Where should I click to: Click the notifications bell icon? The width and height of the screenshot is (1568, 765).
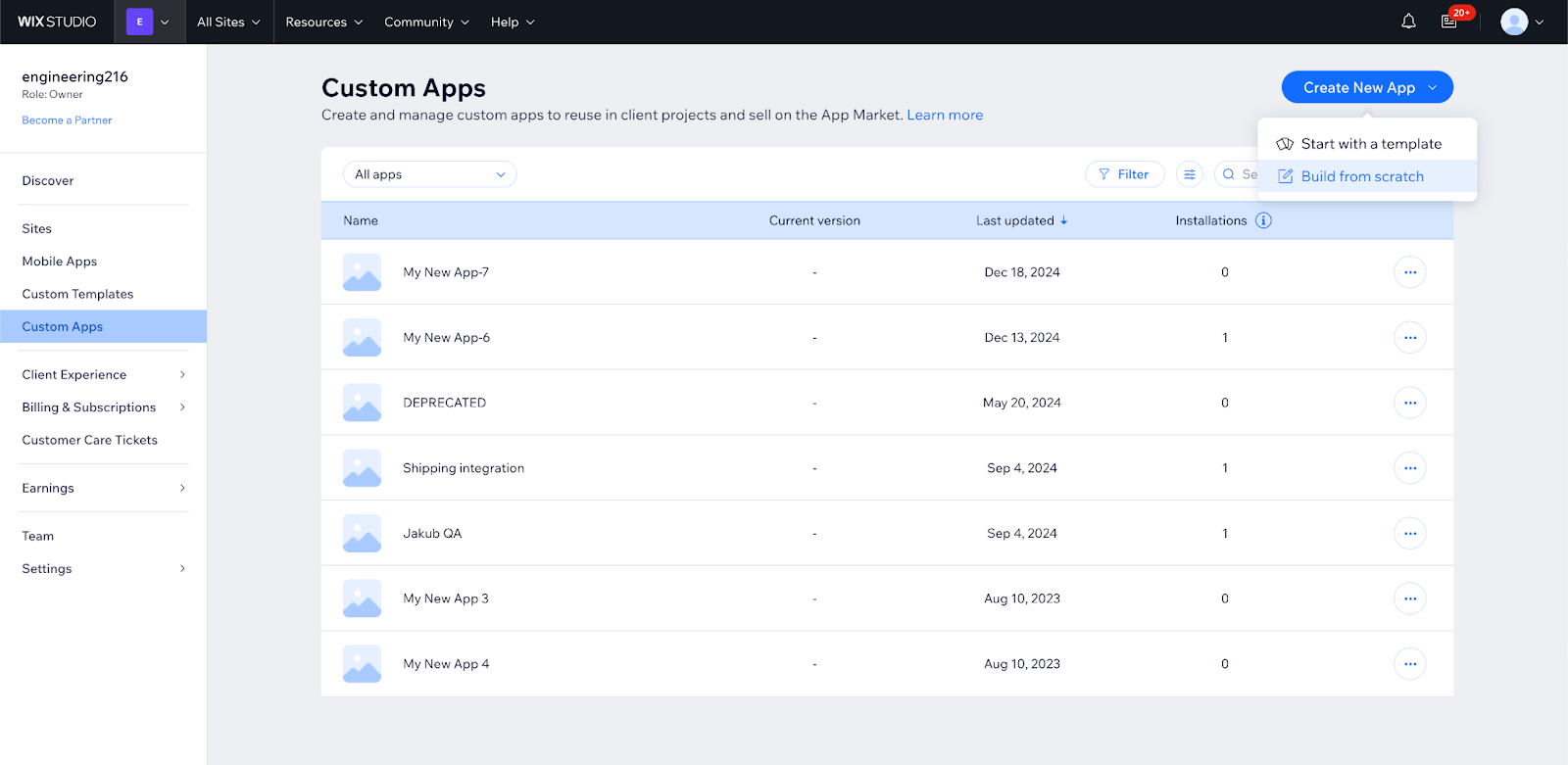click(x=1408, y=22)
